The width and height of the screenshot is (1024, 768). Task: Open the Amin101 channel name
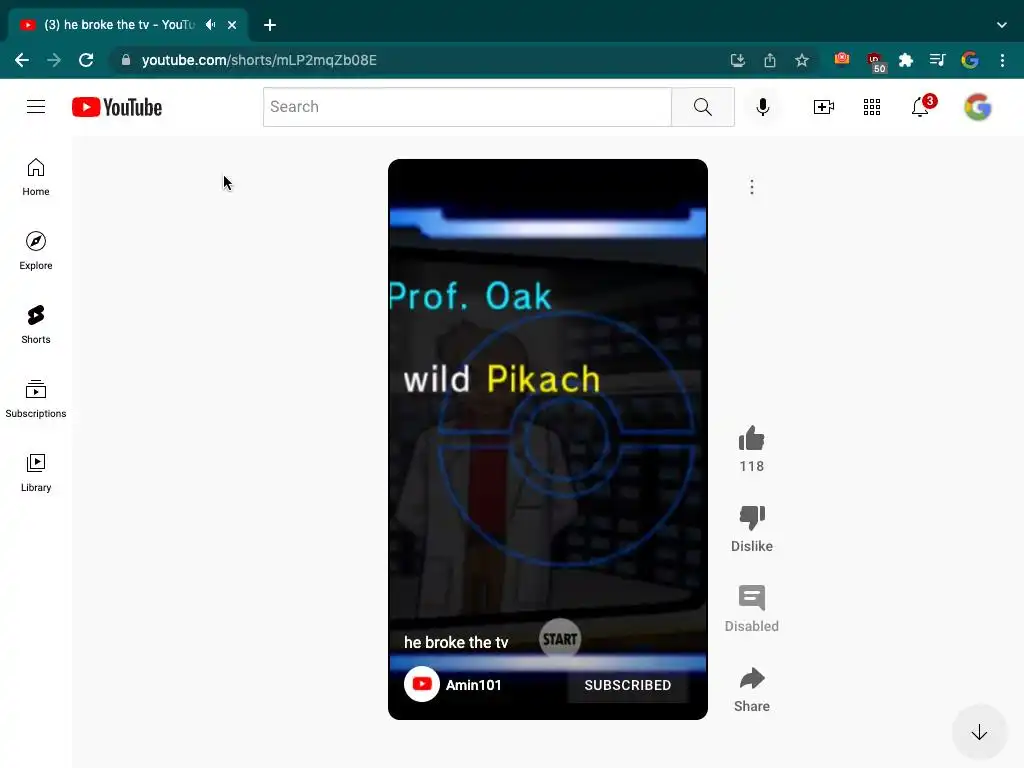pos(473,685)
